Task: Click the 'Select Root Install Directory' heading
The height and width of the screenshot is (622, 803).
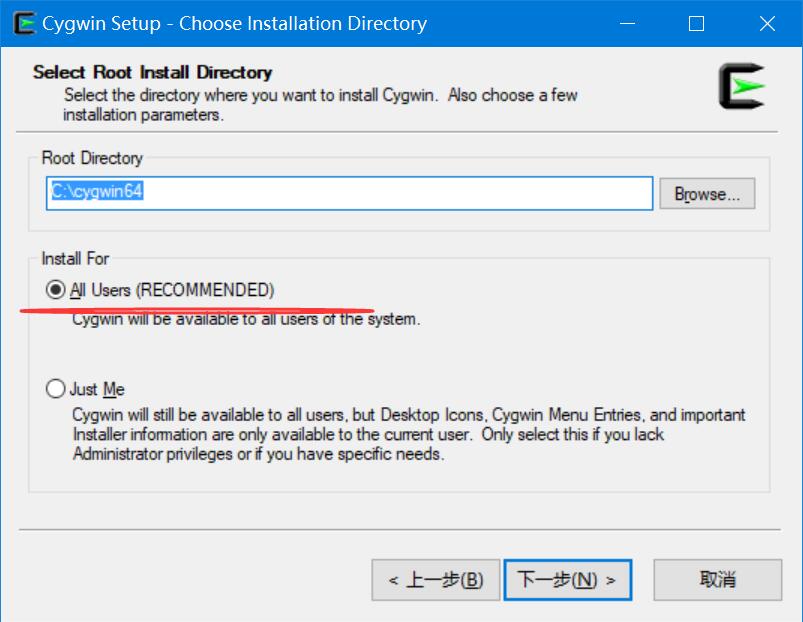Action: (153, 72)
